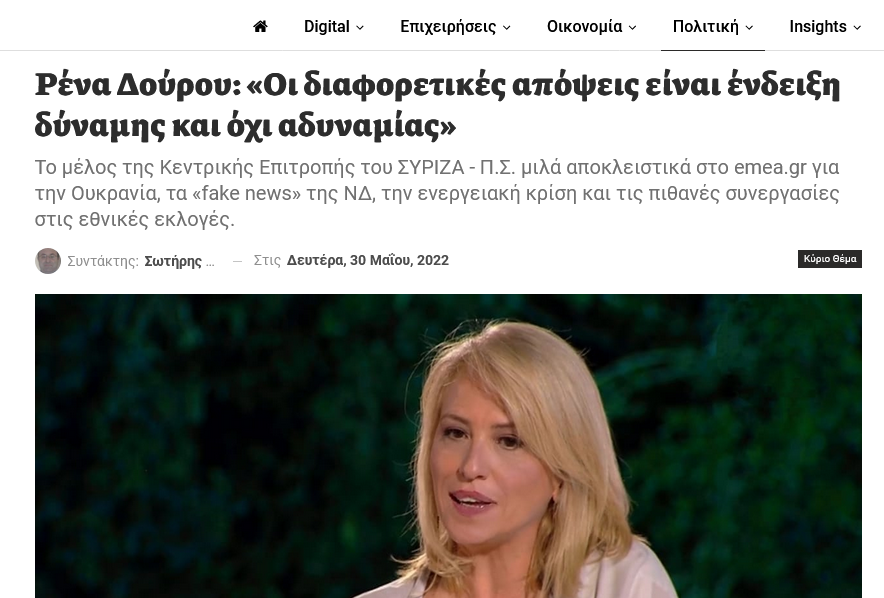Expand the Πολιτική dropdown arrow
Screen dimensions: 884x598
tap(749, 28)
